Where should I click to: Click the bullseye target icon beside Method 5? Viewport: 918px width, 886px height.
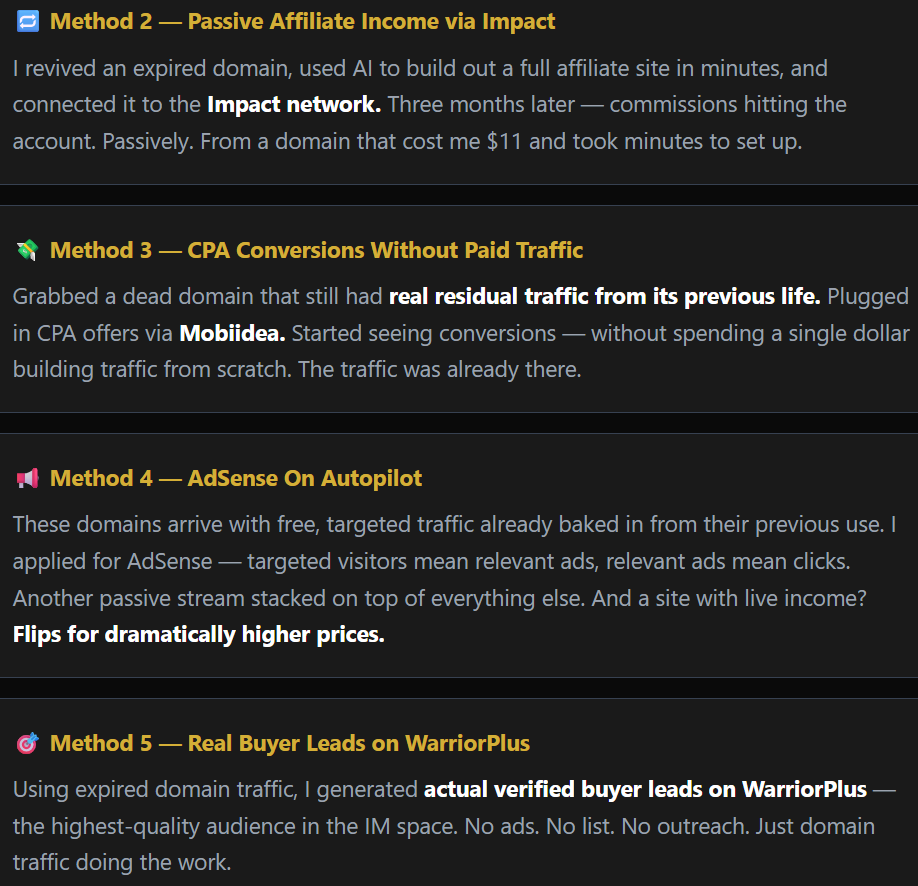[x=27, y=744]
